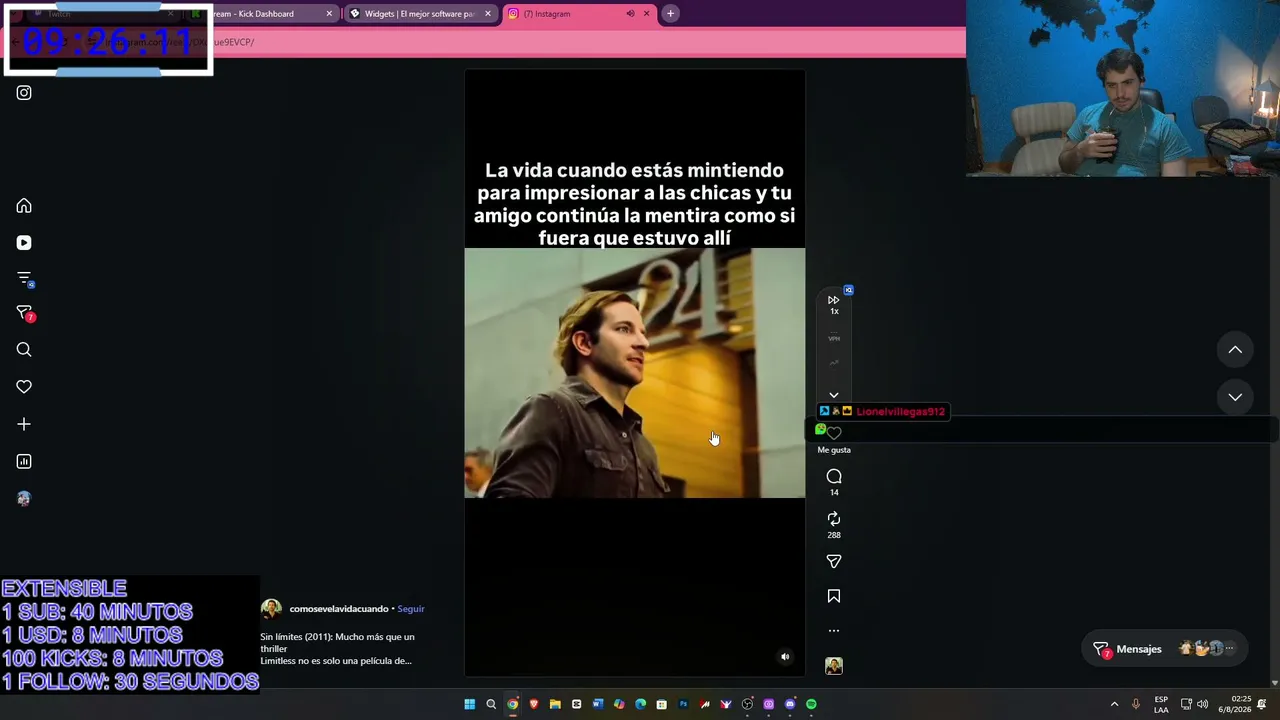Image resolution: width=1280 pixels, height=720 pixels.
Task: Open the dashboard chart icon in sidebar
Action: click(24, 461)
